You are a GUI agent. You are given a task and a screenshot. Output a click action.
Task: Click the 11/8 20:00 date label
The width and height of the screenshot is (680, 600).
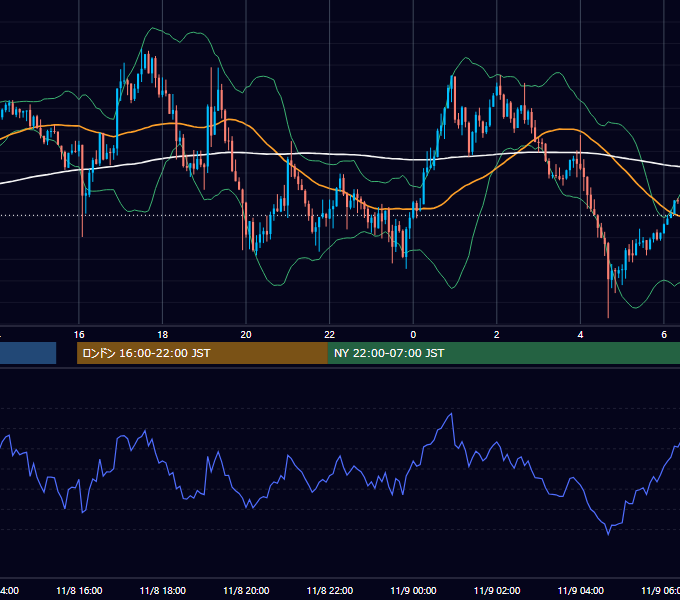click(246, 590)
